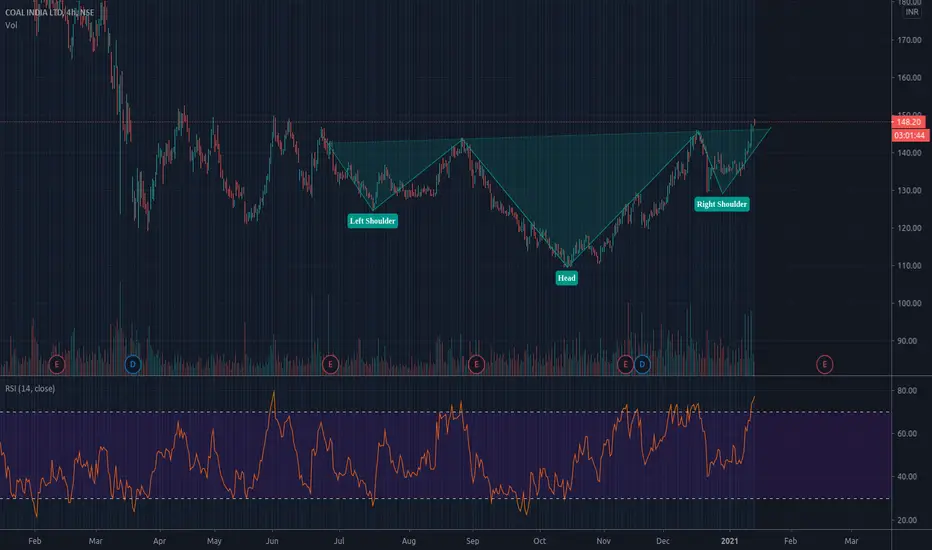
Task: Click 160.00 on the price scale
Action: tap(909, 77)
